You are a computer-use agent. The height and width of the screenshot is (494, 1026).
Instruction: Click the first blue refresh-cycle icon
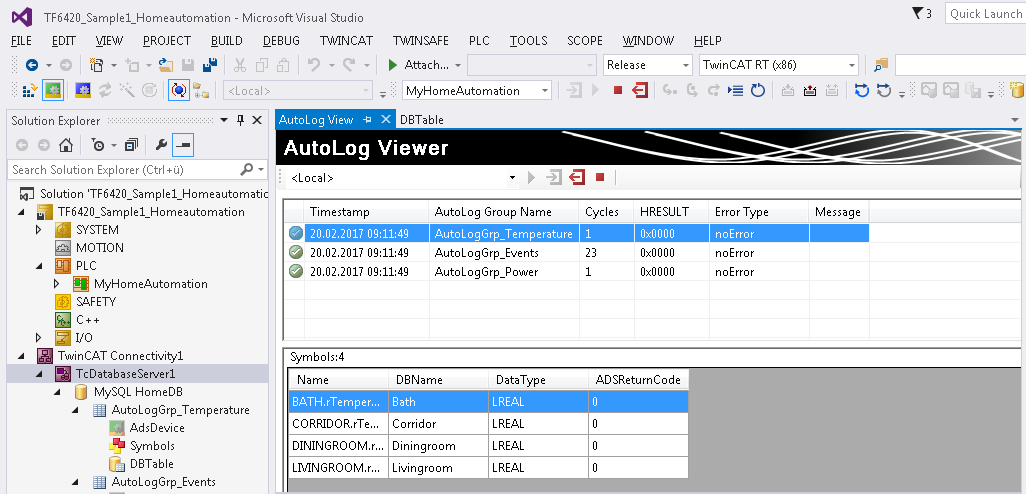[862, 90]
